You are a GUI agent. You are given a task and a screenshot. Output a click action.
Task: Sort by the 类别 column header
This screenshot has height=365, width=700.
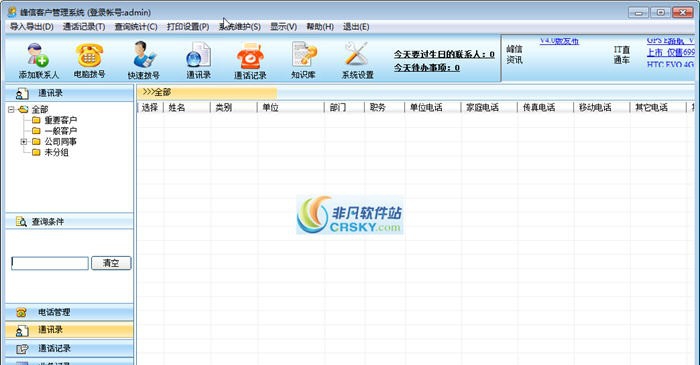(x=233, y=108)
